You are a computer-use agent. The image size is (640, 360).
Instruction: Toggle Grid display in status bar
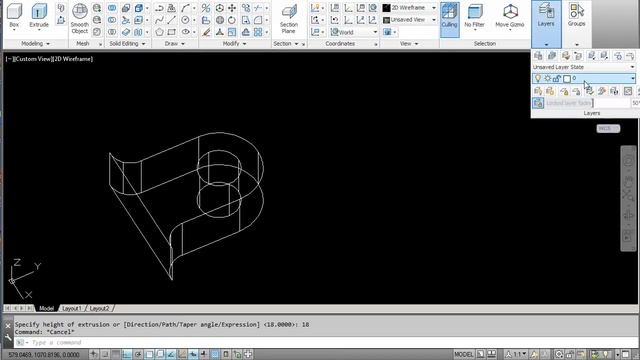(116, 354)
